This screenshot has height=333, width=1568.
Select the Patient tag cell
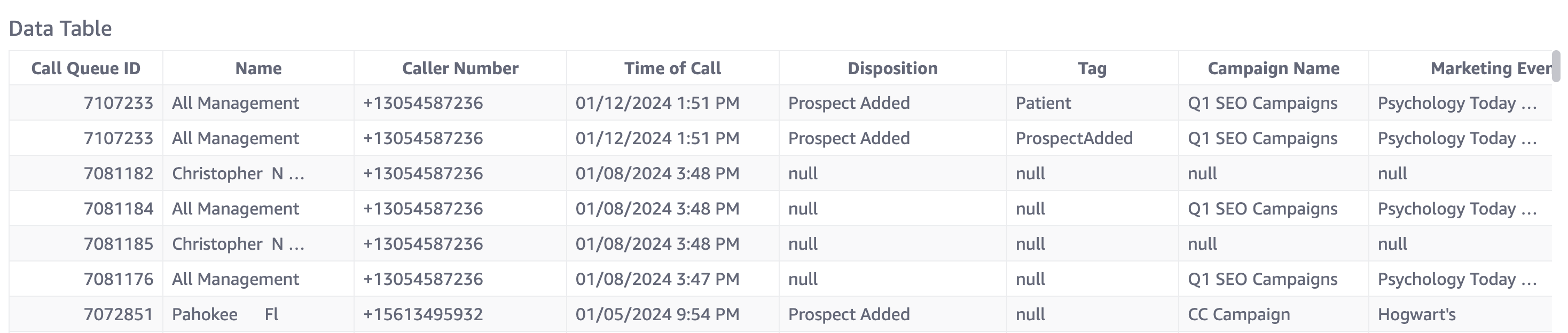click(1044, 104)
